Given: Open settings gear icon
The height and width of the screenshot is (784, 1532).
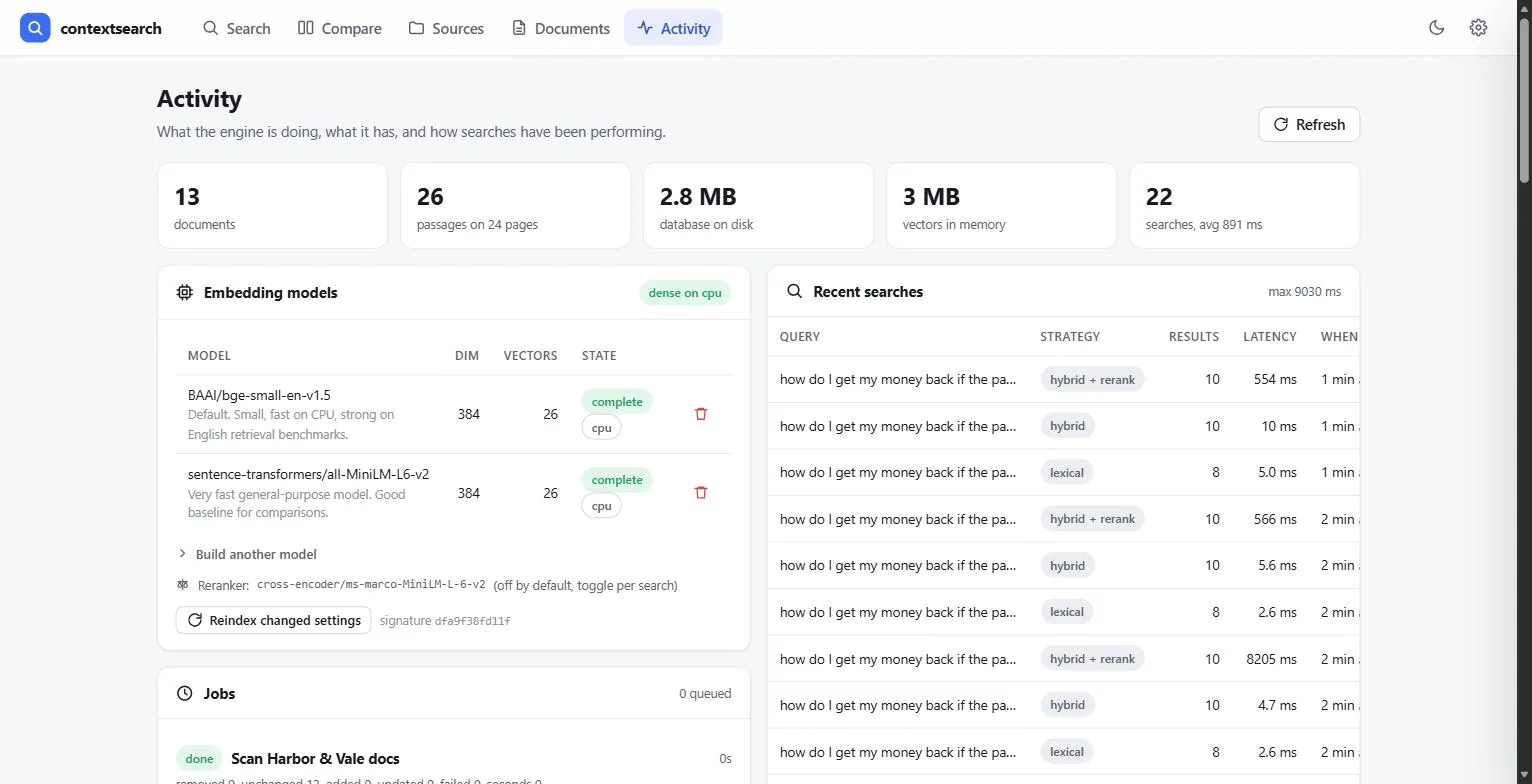Looking at the screenshot, I should 1478,28.
